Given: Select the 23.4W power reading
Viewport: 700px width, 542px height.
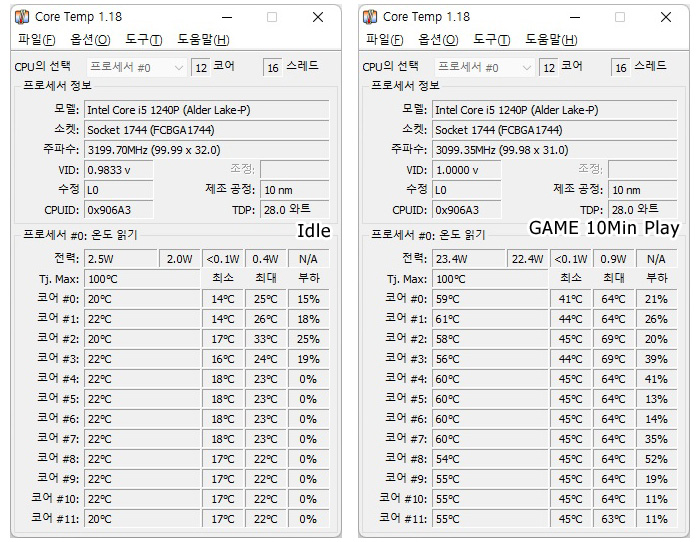Looking at the screenshot, I should [468, 259].
